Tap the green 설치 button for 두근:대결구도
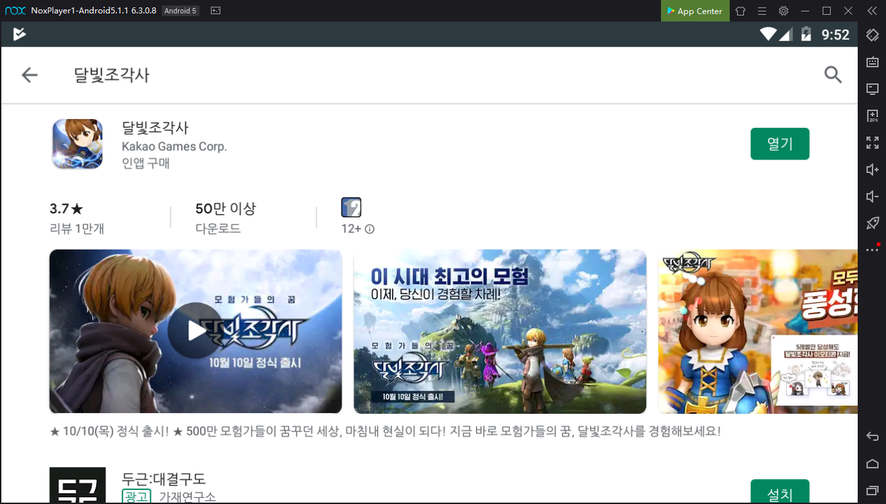This screenshot has width=886, height=504. 780,492
